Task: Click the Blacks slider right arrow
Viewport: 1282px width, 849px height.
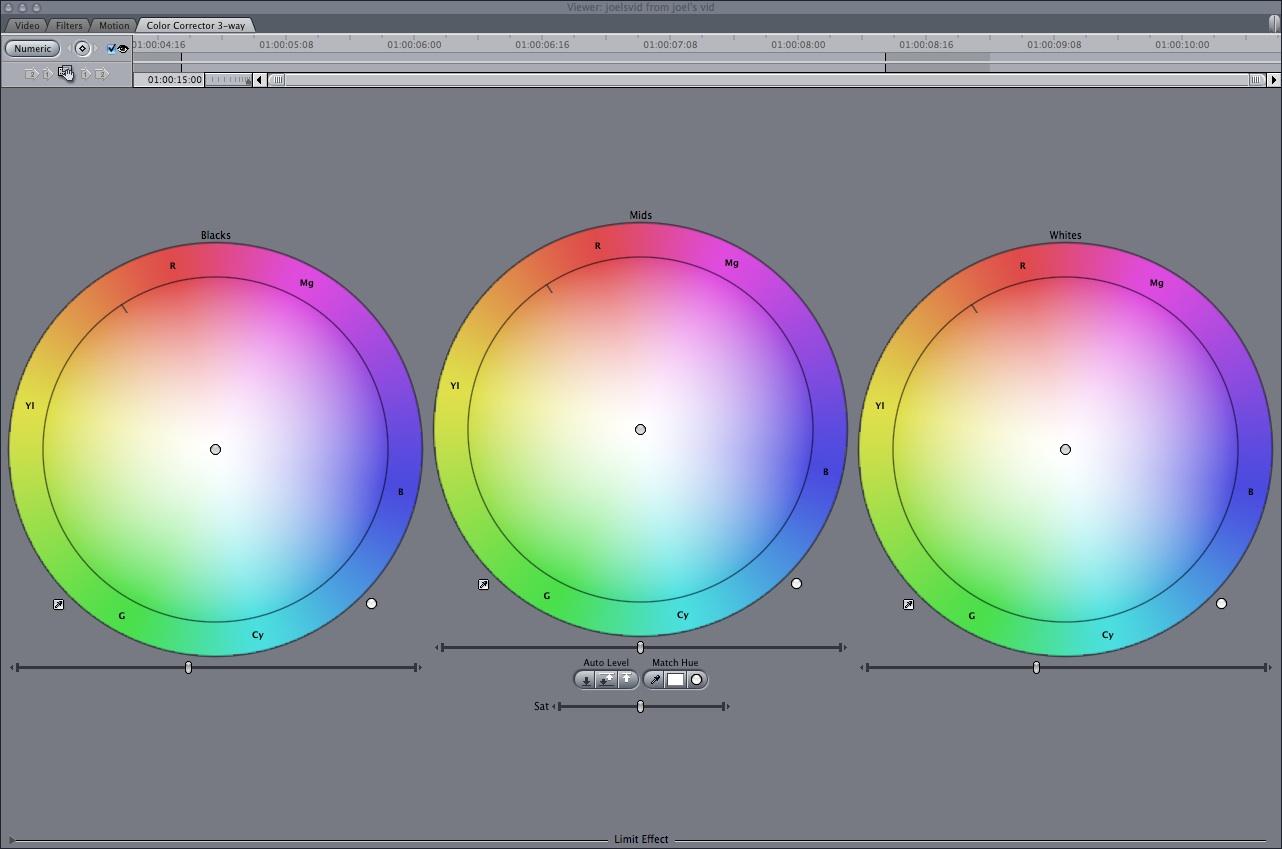Action: (x=418, y=667)
